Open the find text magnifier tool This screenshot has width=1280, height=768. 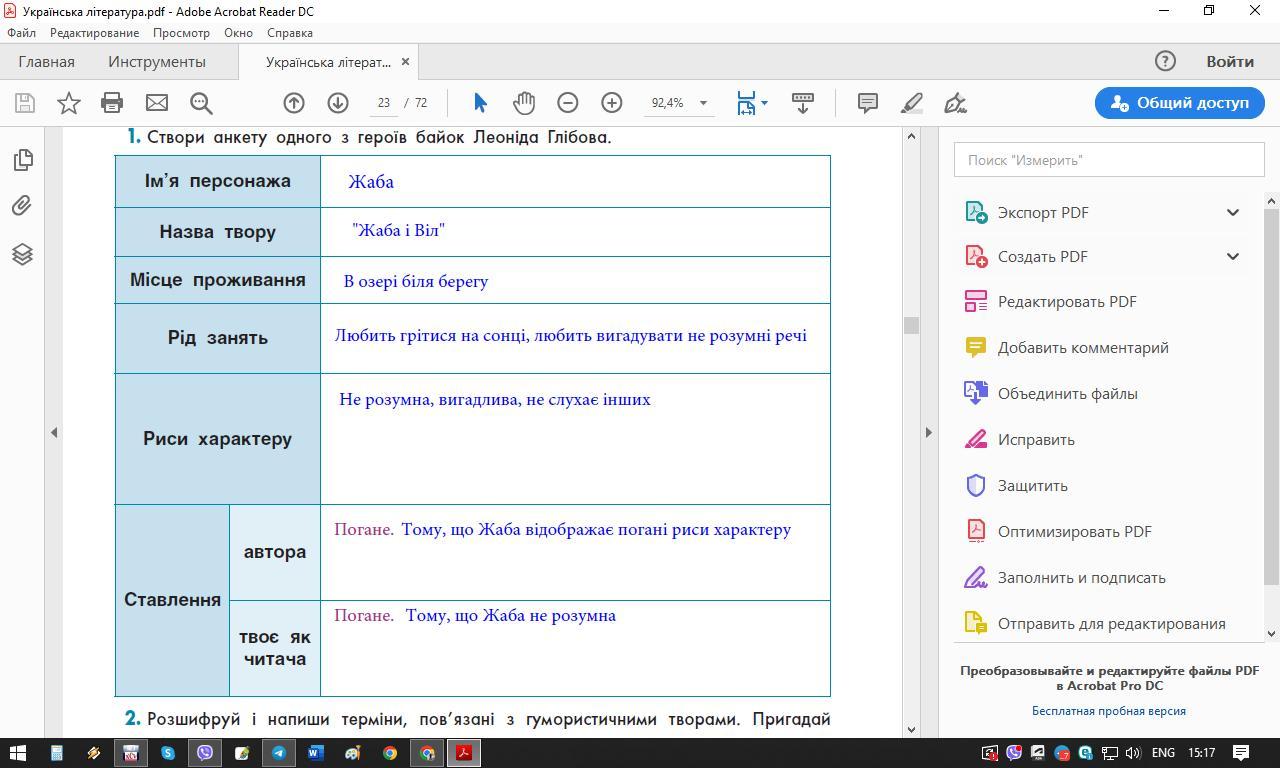pos(201,103)
